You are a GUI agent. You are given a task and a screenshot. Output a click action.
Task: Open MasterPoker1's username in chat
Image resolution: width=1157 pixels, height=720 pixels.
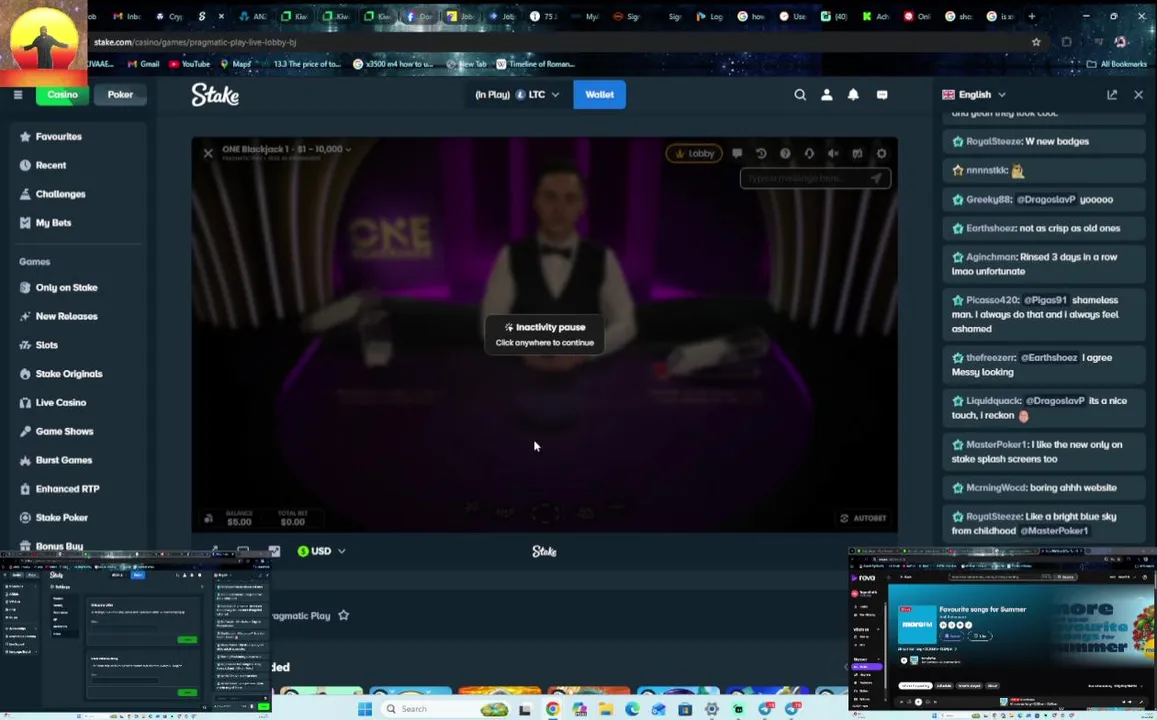click(996, 444)
